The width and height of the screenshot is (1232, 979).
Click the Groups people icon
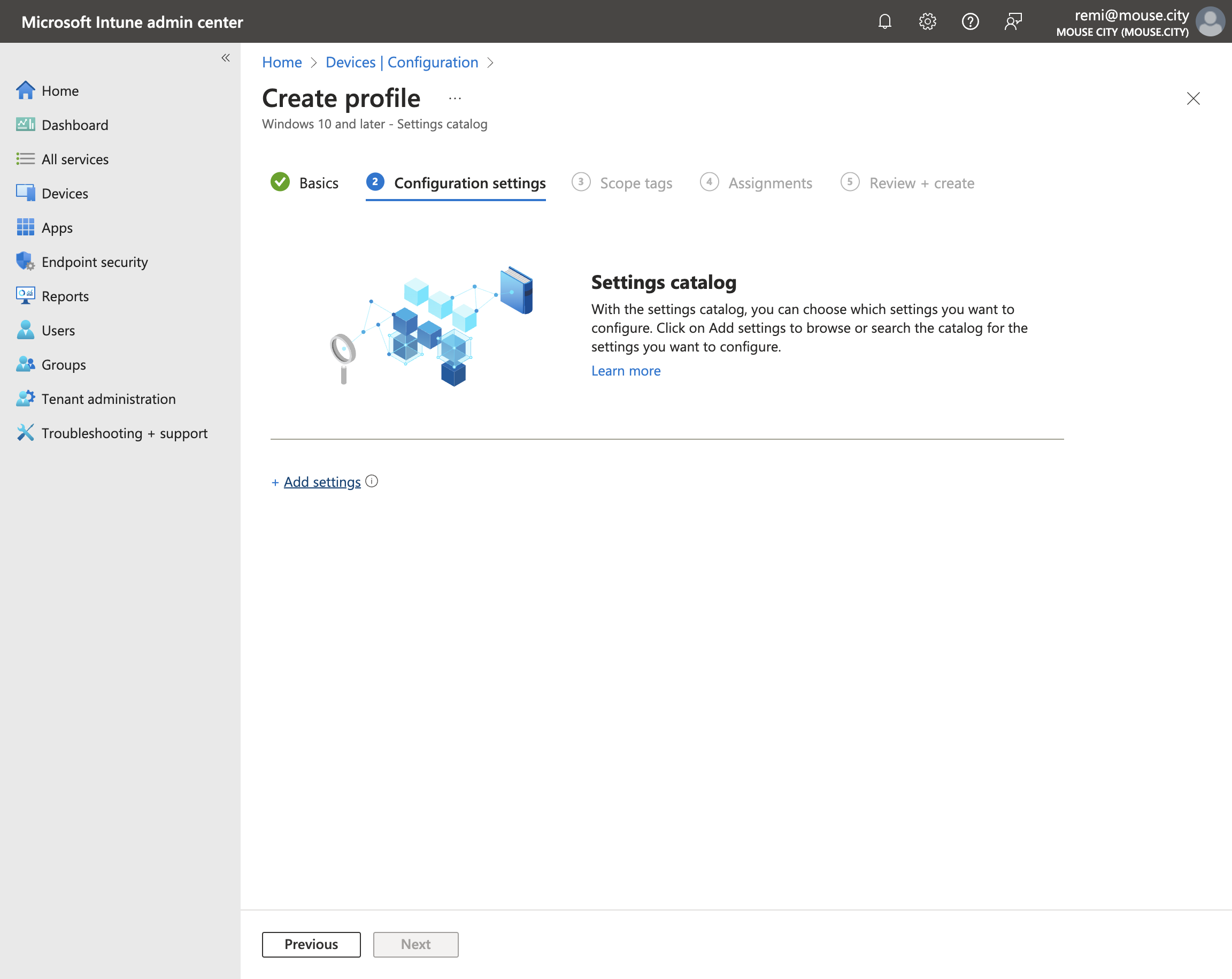(25, 364)
